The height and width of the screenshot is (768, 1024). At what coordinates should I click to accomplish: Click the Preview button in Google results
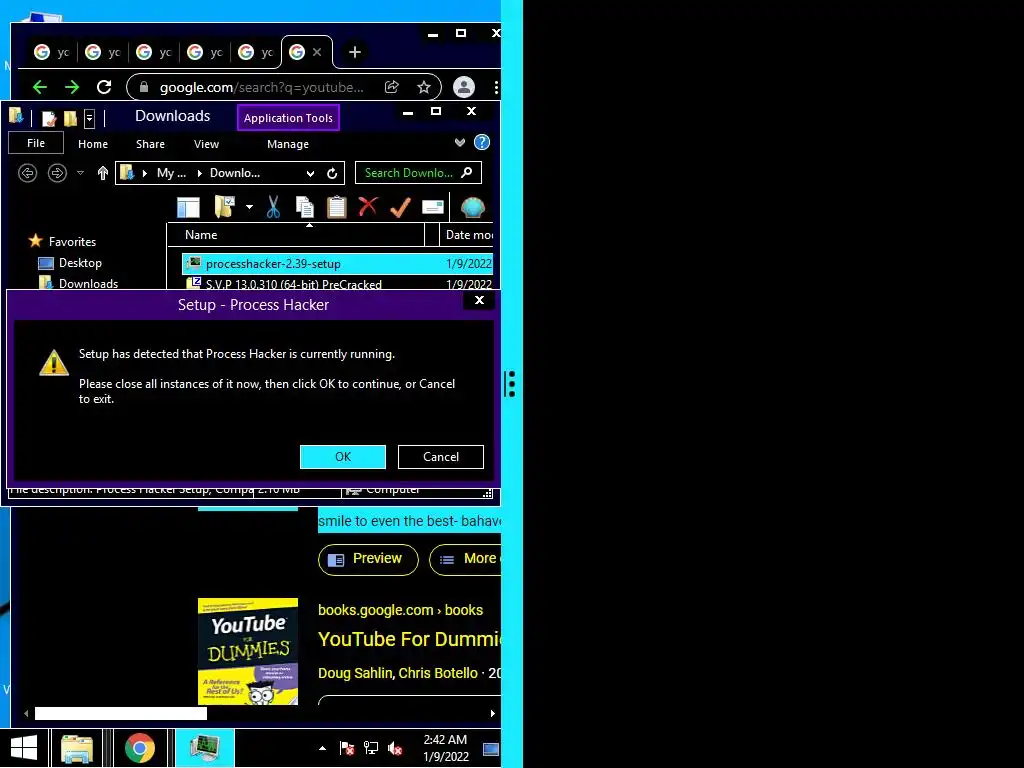pyautogui.click(x=368, y=560)
